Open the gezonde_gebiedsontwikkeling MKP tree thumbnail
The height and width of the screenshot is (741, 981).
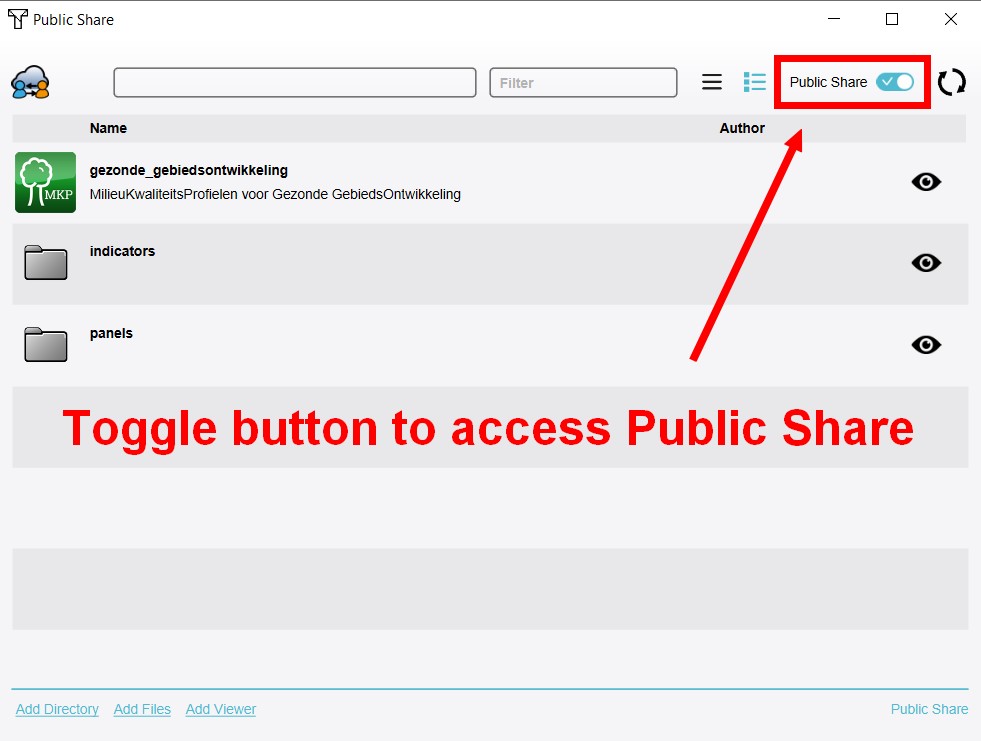(x=45, y=182)
